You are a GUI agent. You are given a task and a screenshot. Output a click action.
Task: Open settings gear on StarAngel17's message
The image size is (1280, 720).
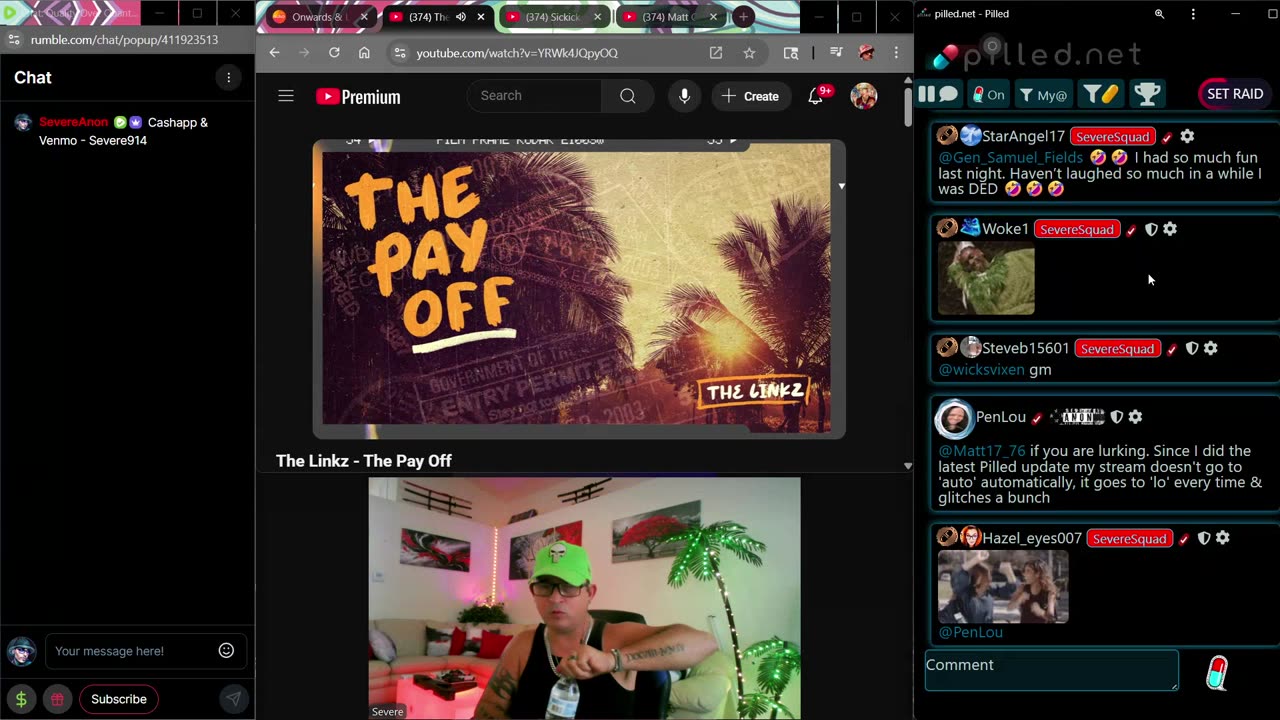click(x=1187, y=136)
